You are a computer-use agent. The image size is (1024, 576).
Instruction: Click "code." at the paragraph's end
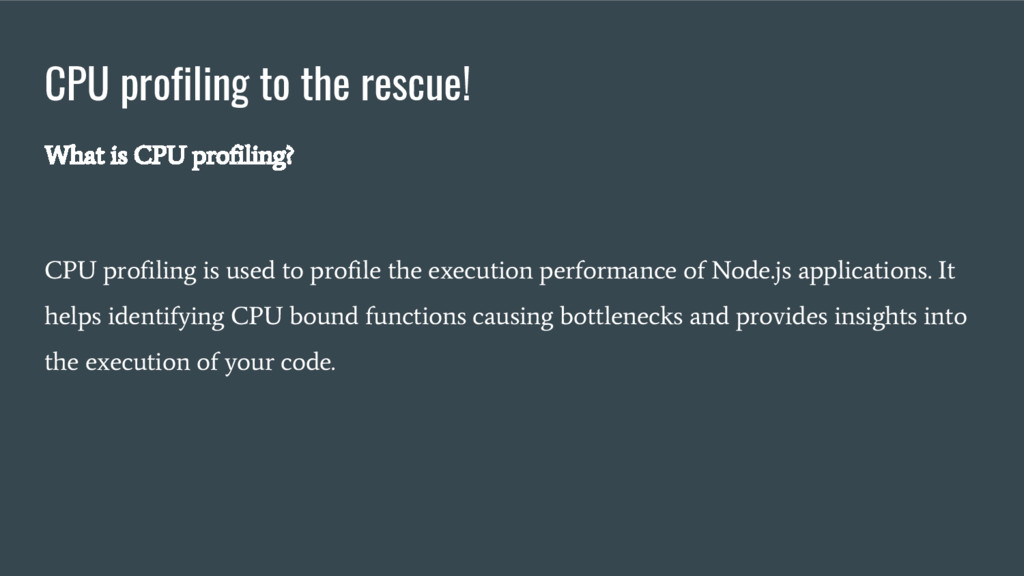pos(306,362)
